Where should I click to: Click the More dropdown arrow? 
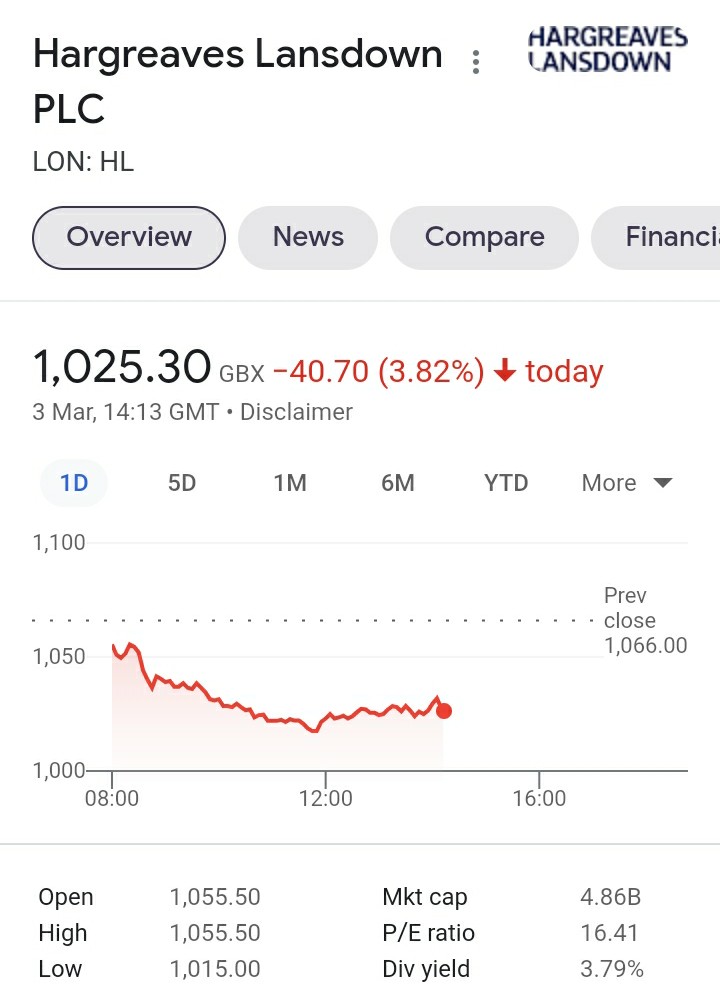[662, 483]
